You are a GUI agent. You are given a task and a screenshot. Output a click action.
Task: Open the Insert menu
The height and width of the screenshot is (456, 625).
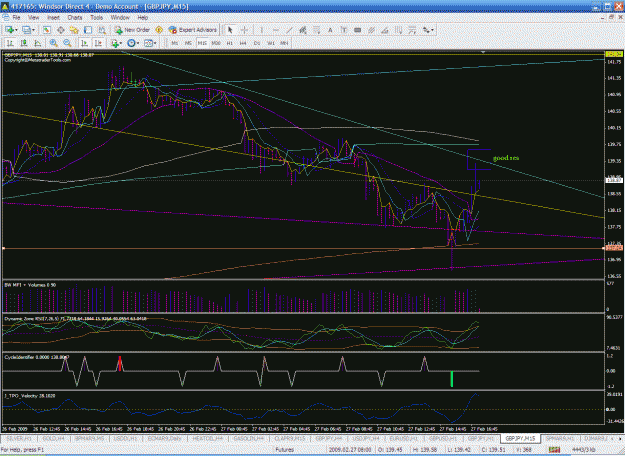[53, 18]
